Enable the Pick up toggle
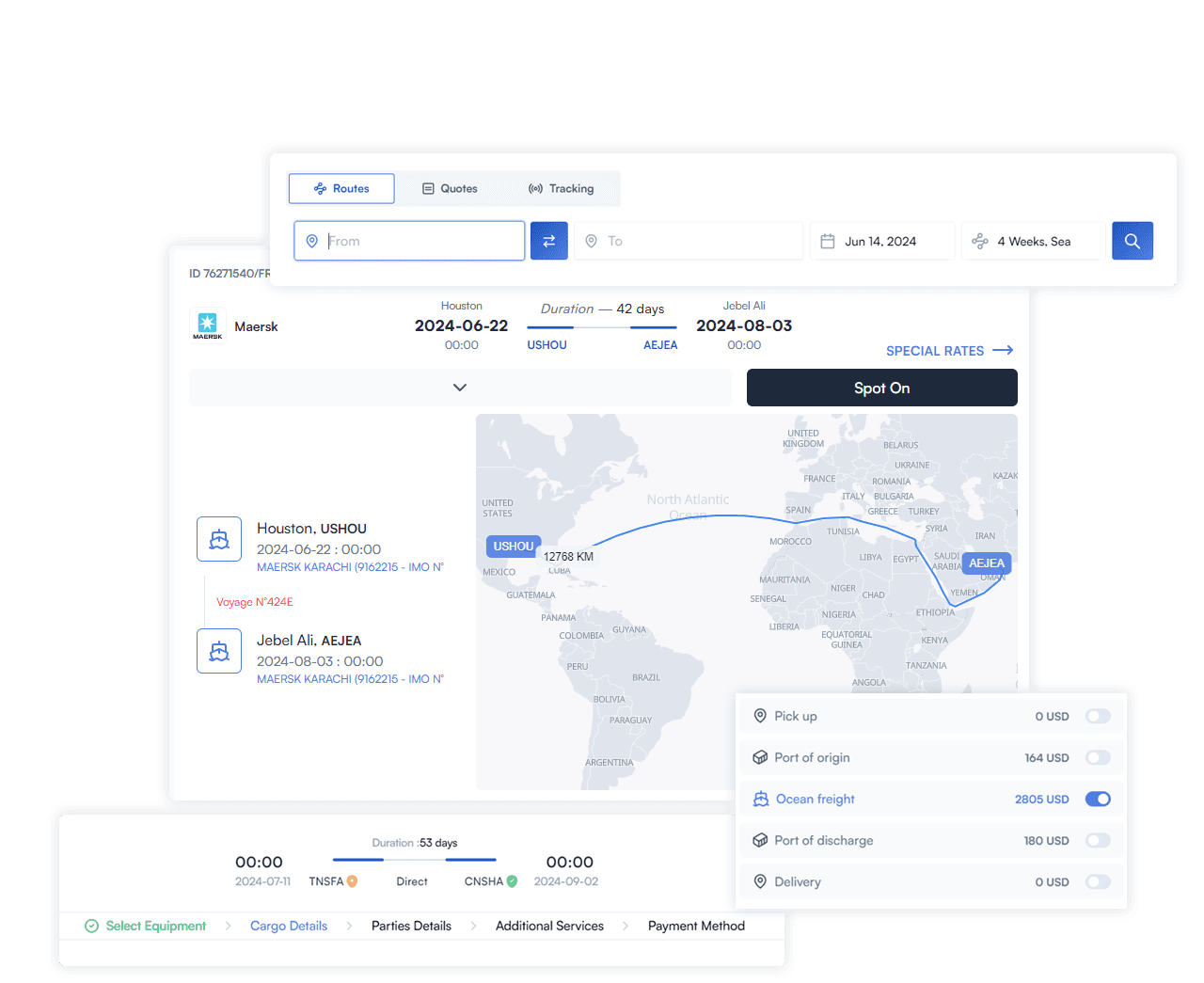This screenshot has width=1204, height=983. click(1098, 717)
